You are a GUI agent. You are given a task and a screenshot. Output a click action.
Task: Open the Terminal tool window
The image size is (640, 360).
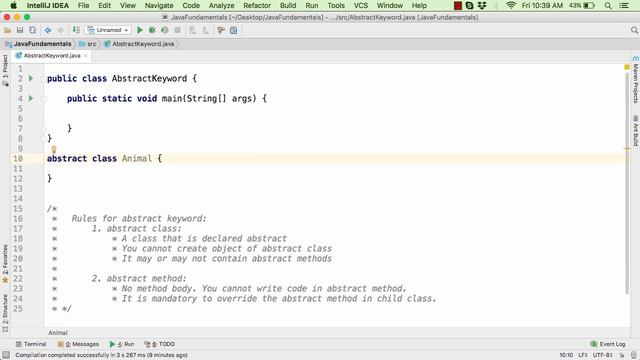coord(31,344)
